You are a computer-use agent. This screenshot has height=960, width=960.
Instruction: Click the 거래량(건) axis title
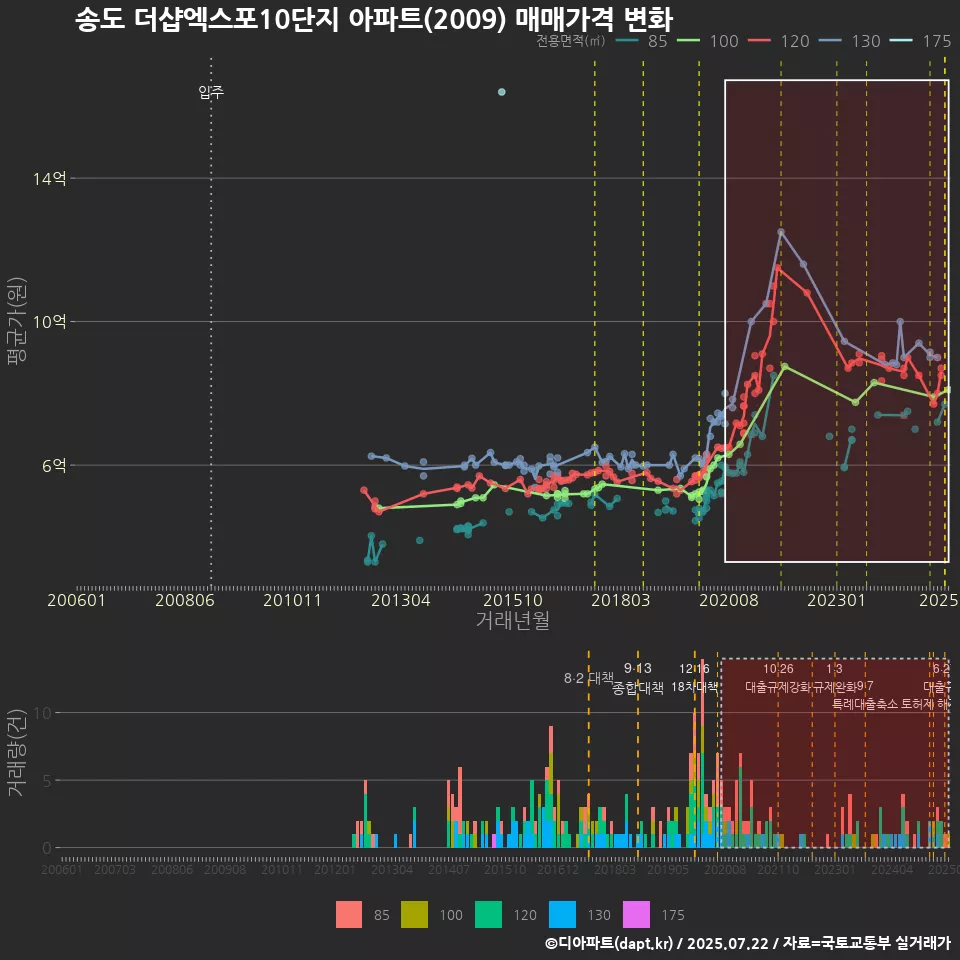17,752
